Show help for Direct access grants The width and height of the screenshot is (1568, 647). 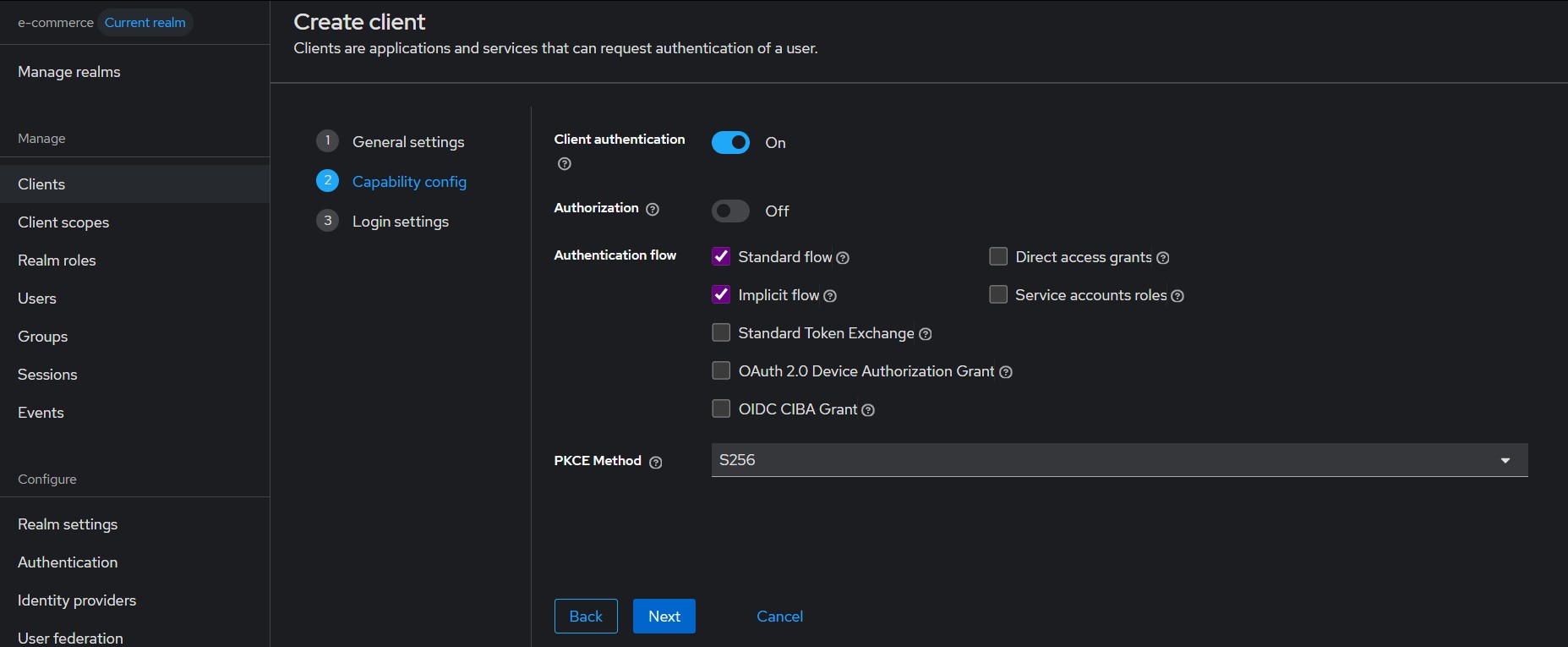tap(1163, 258)
